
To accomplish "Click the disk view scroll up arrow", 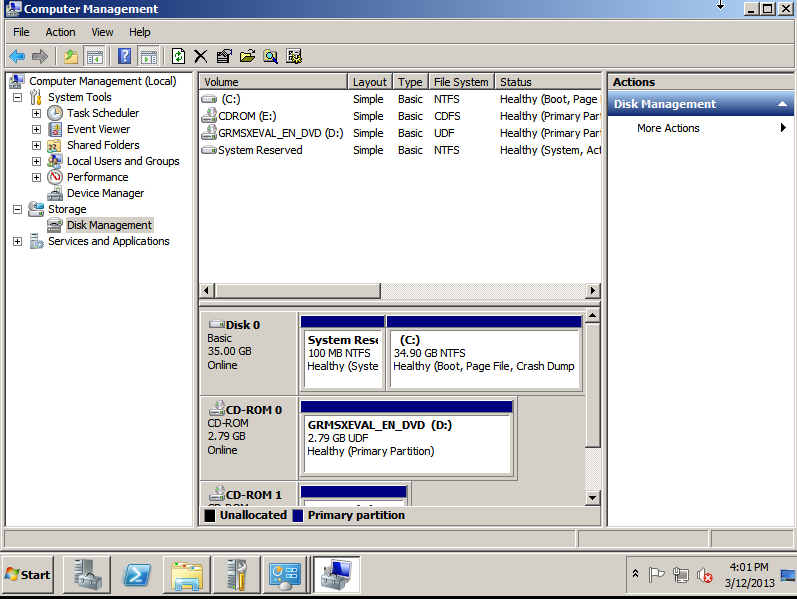I will [592, 316].
